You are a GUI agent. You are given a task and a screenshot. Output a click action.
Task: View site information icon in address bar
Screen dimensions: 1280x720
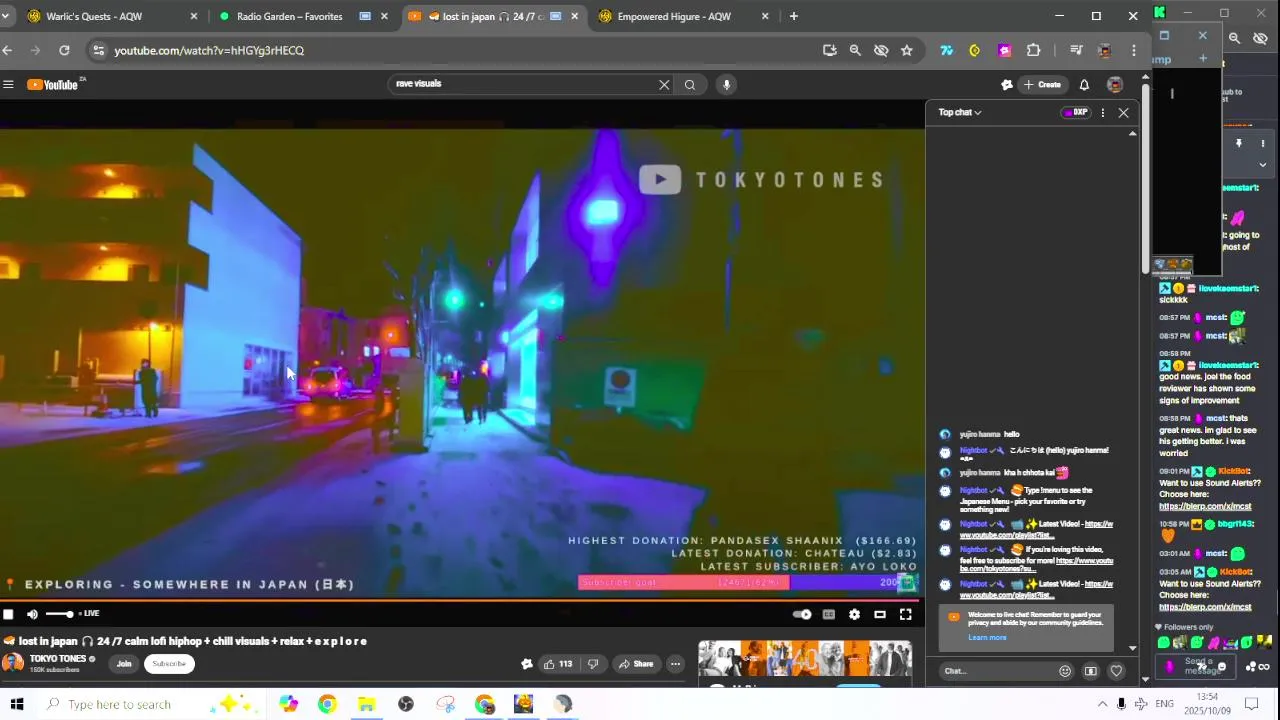(x=97, y=50)
